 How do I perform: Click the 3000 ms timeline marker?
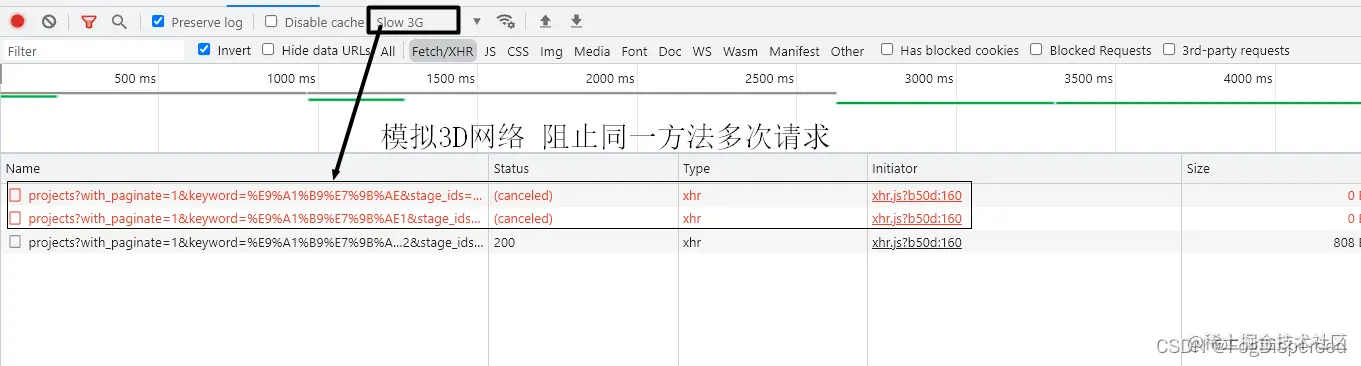coord(929,78)
